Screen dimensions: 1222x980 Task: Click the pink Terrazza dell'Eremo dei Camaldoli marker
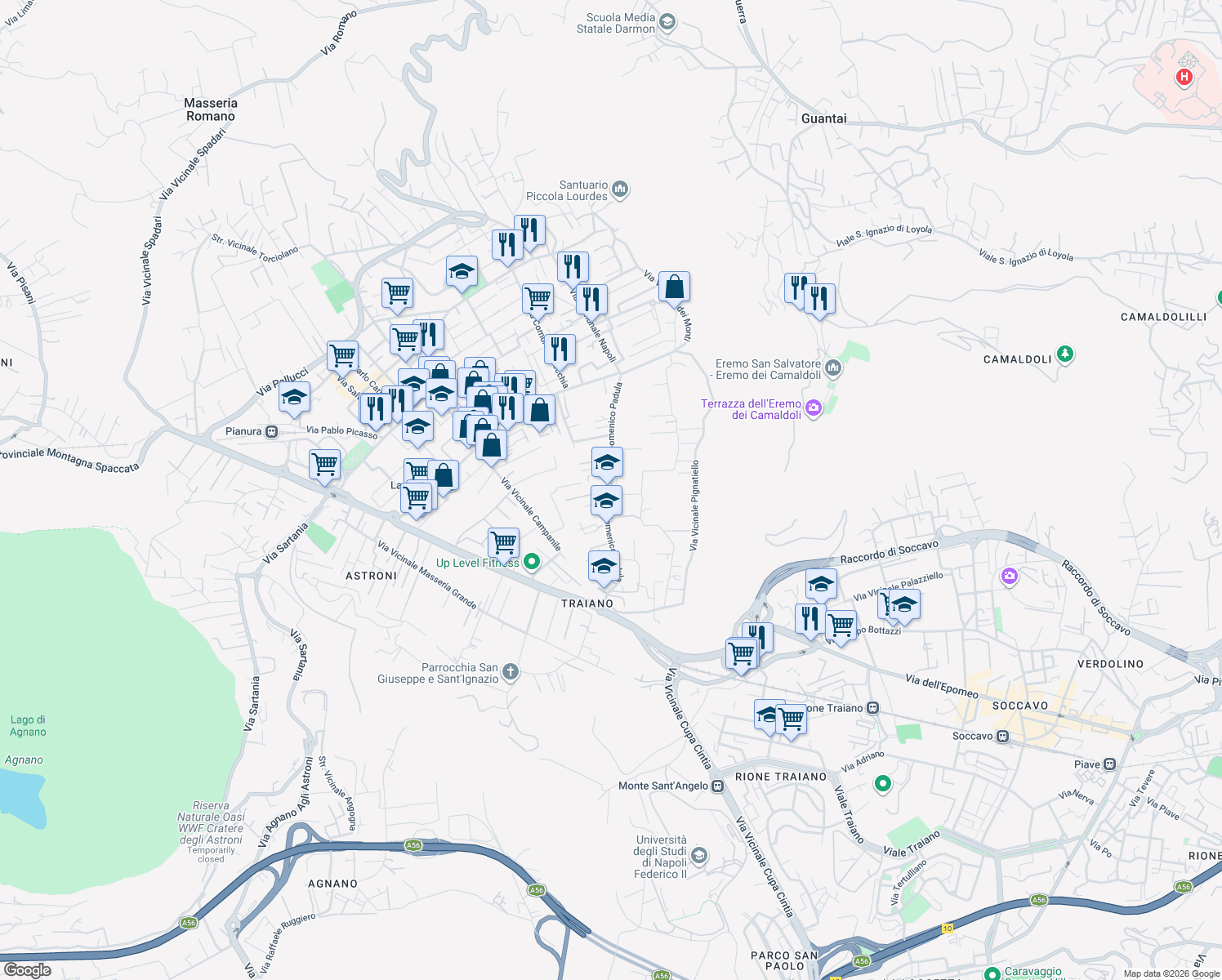tap(812, 408)
